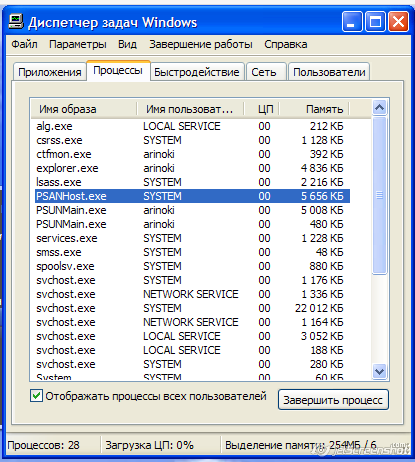The image size is (415, 462).
Task: Select the smss.exe process
Action: [x=192, y=252]
